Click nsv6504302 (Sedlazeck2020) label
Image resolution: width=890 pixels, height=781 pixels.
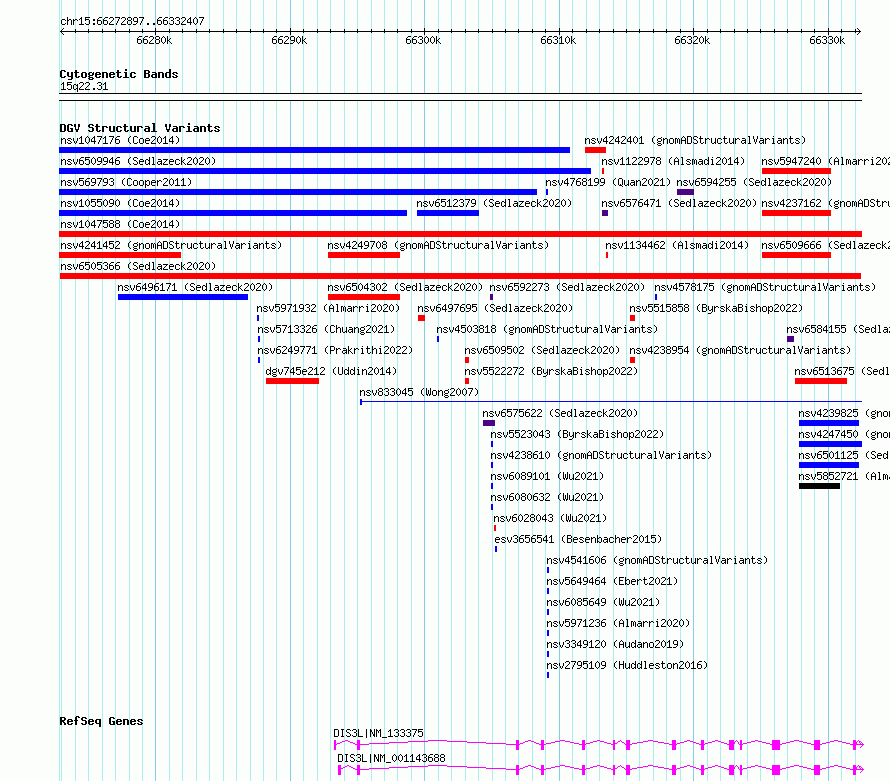point(405,287)
